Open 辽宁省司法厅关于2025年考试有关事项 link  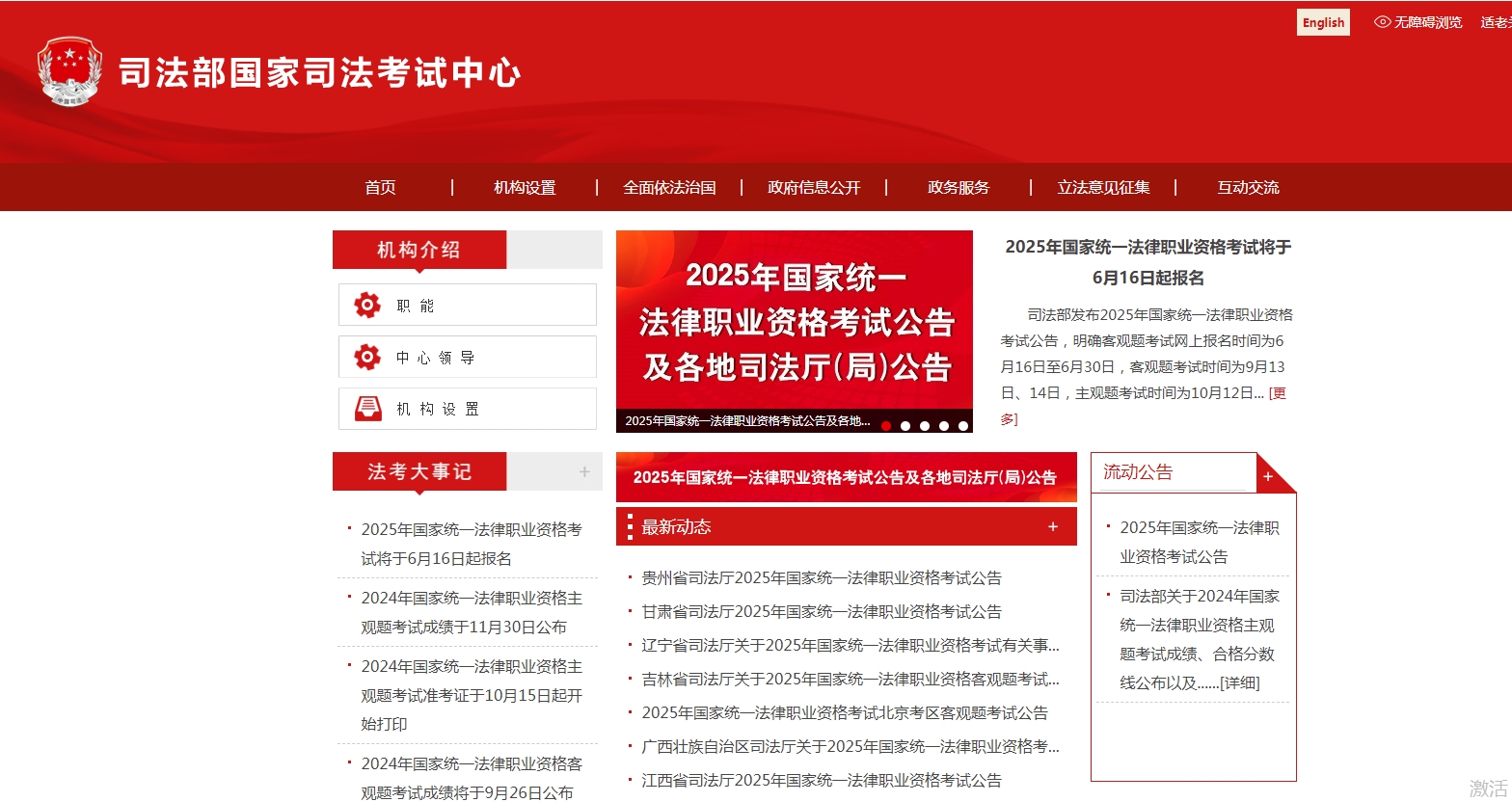[850, 645]
